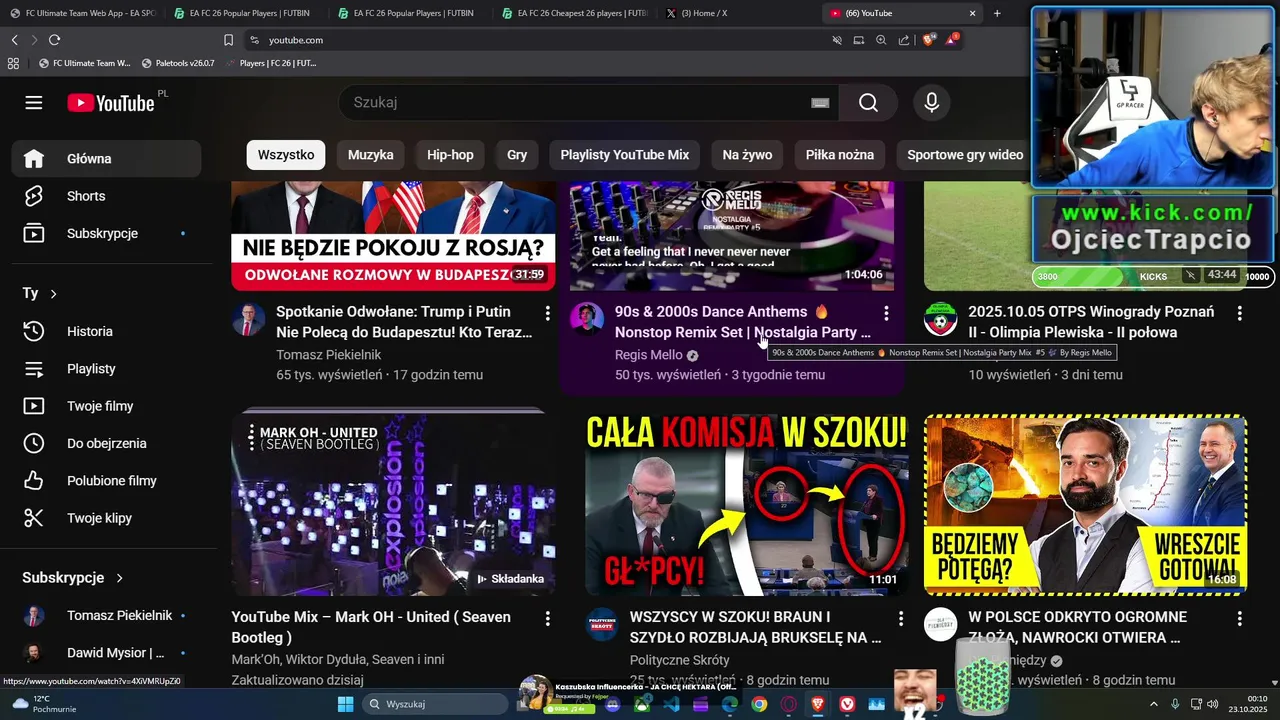Select the Wszystko filter chip
Viewport: 1280px width, 720px height.
point(286,155)
